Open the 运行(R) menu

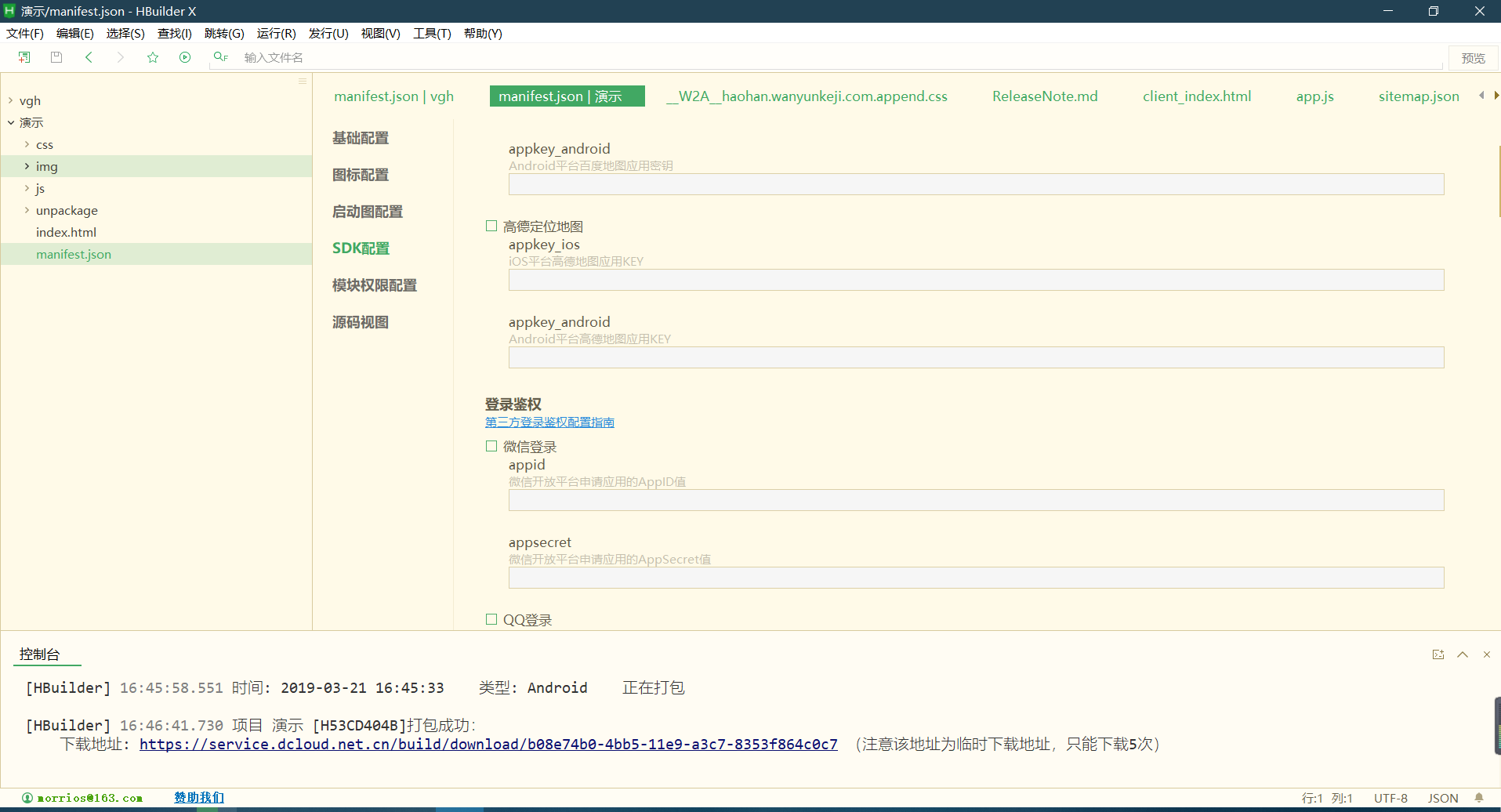pos(277,33)
